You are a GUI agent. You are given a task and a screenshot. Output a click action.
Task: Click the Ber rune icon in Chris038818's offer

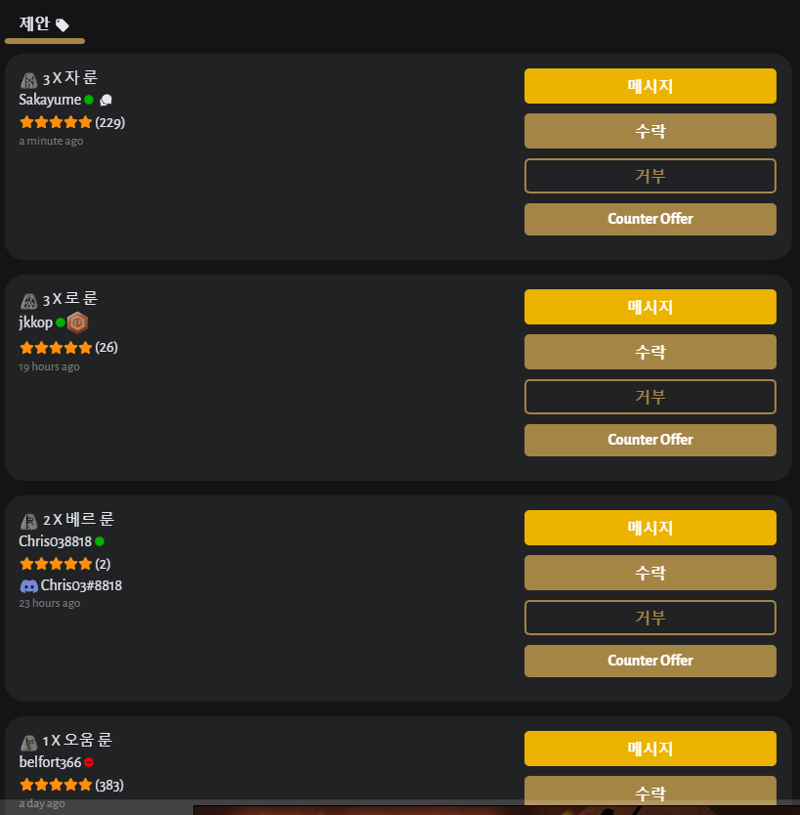[29, 521]
